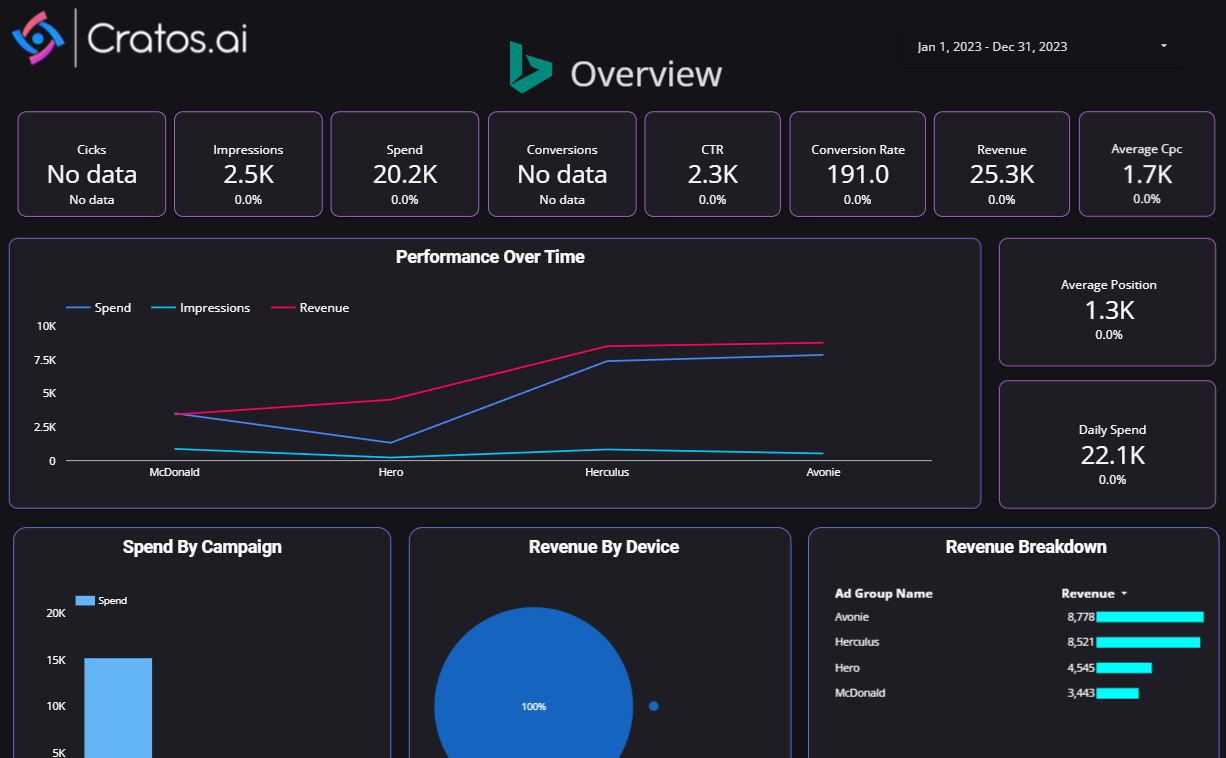Click the McDonald x-axis label

tap(175, 472)
